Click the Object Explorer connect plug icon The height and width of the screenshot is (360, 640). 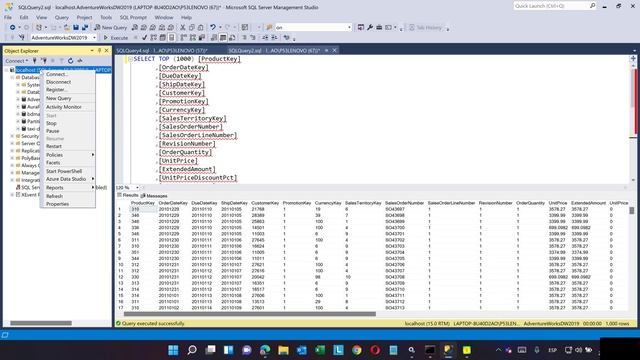pyautogui.click(x=35, y=60)
